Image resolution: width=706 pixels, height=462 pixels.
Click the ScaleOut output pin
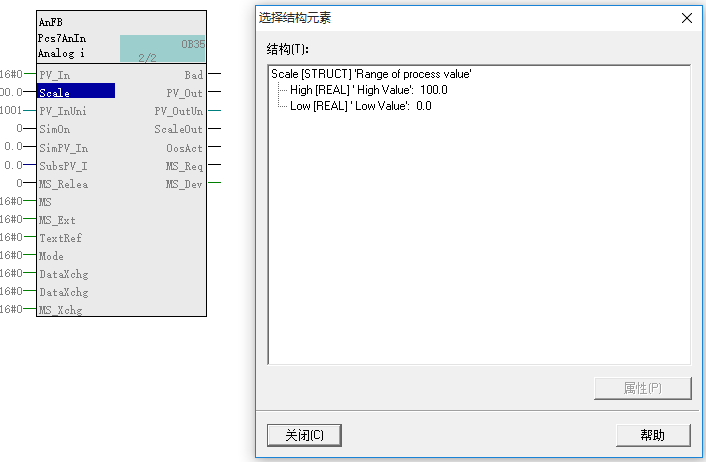click(x=178, y=129)
